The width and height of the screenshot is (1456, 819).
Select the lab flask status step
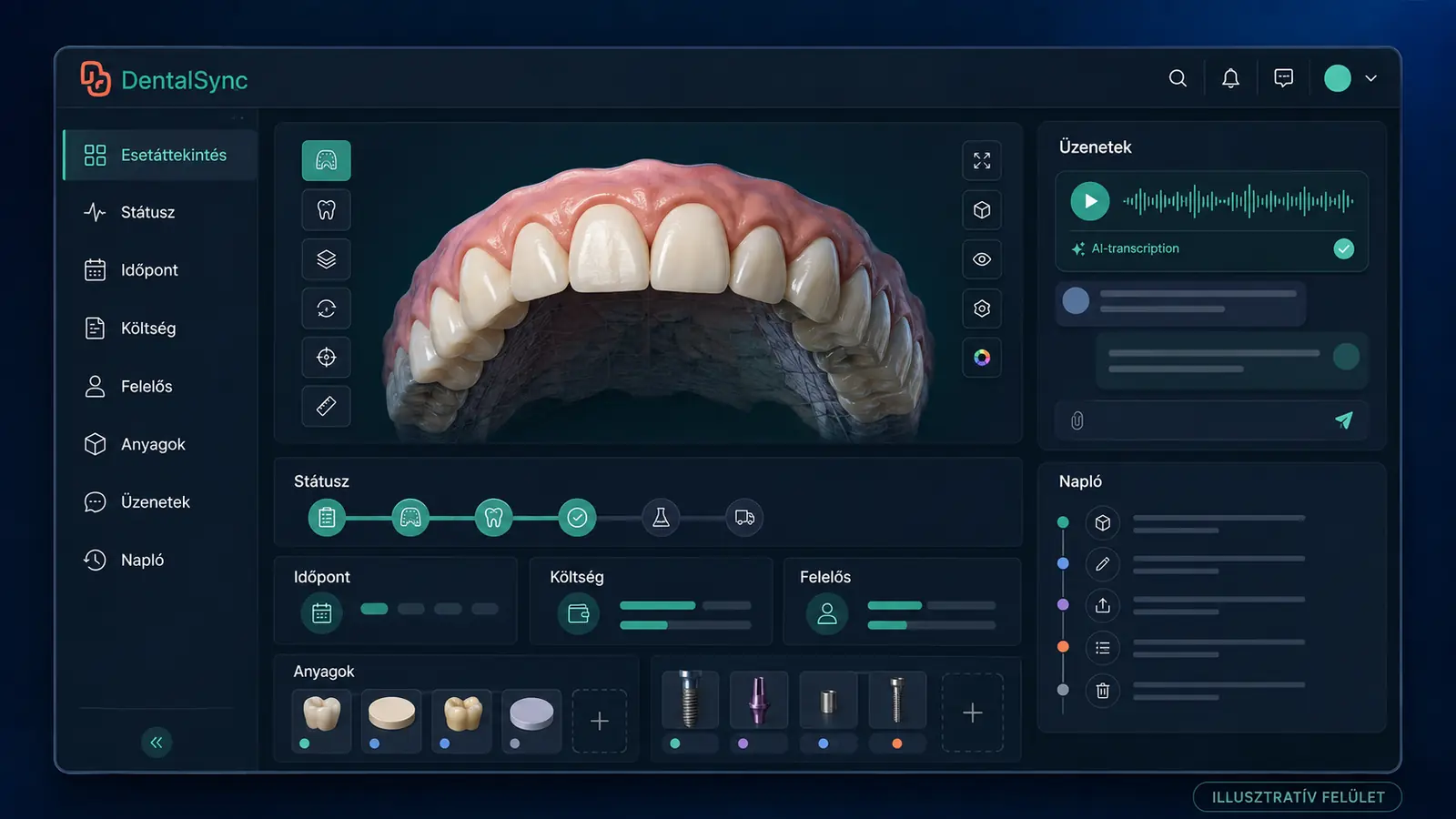661,518
